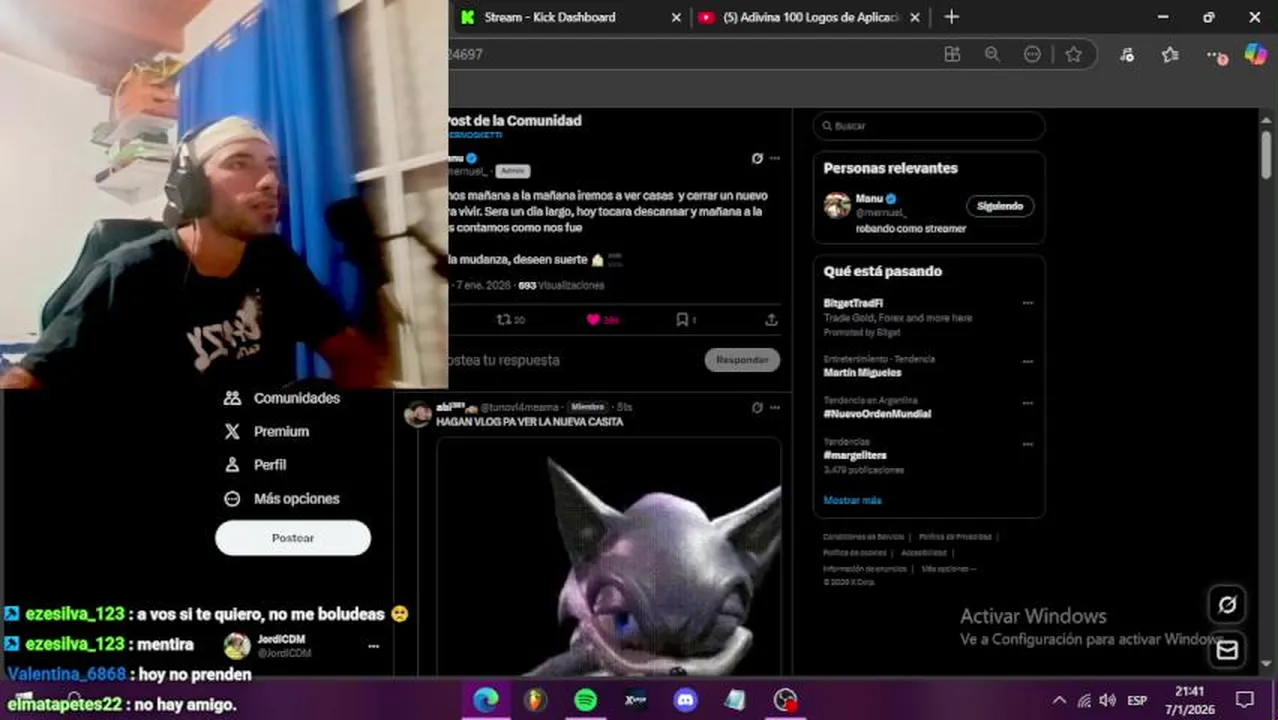Viewport: 1278px width, 720px height.
Task: Click the zoom magnifier in address bar
Action: [992, 54]
